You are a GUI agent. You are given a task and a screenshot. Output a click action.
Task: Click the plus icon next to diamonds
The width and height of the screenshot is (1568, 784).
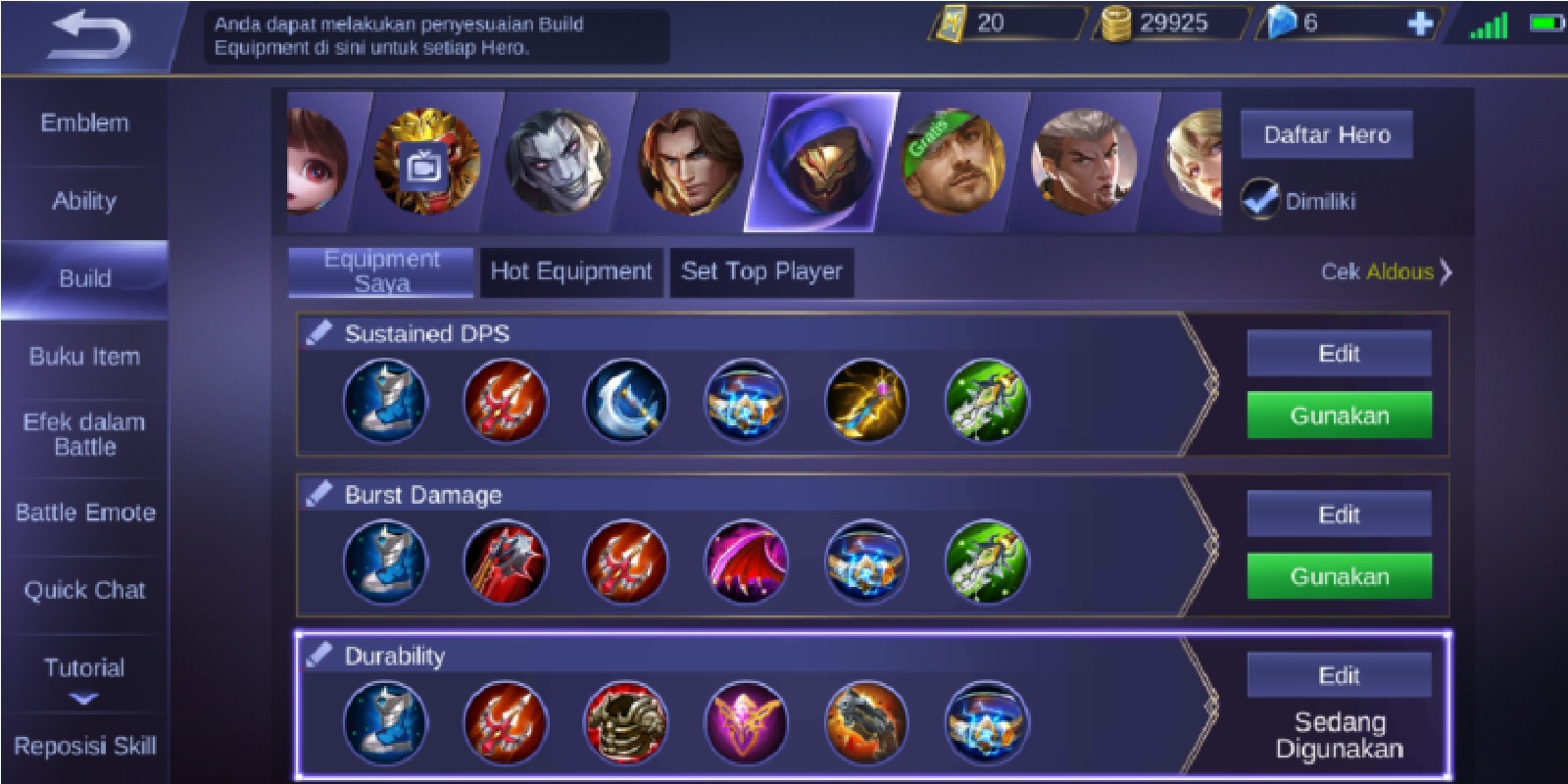pos(1420,24)
